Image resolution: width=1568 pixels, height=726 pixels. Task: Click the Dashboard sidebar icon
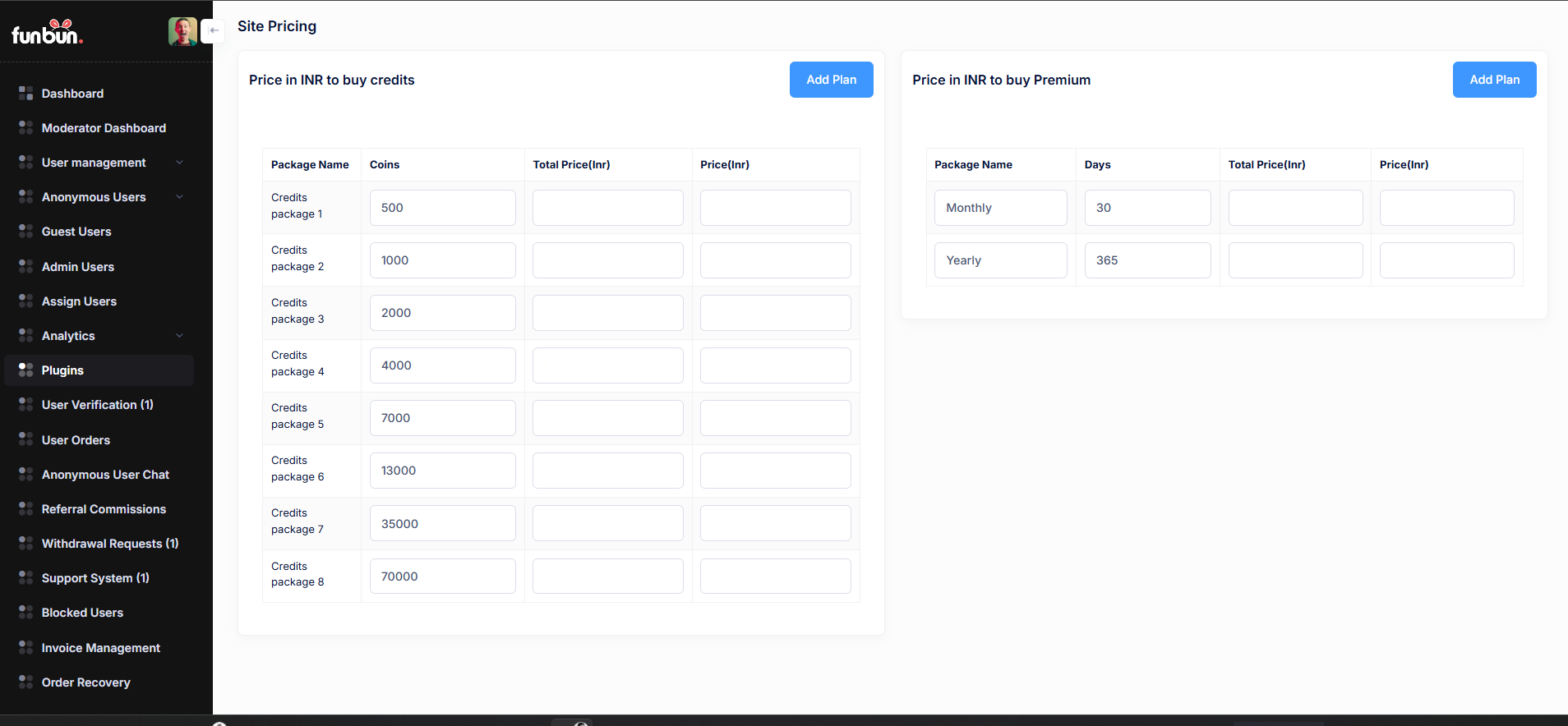point(25,94)
